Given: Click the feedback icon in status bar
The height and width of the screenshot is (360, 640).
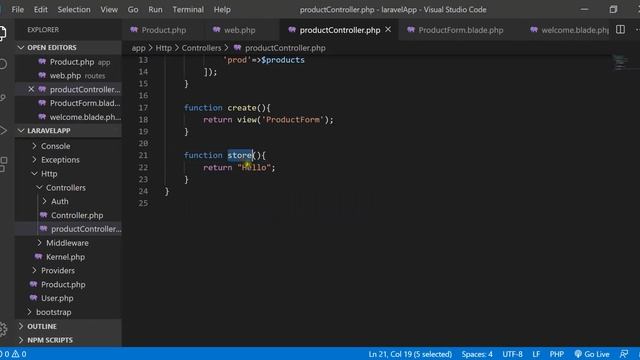Looking at the screenshot, I should point(624,354).
